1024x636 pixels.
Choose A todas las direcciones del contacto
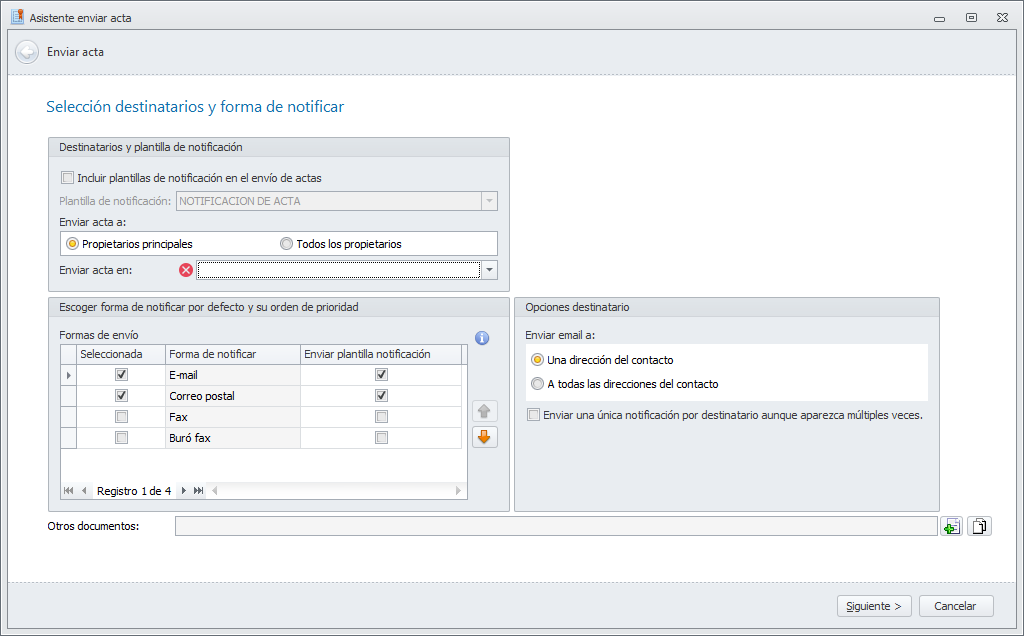tap(538, 384)
